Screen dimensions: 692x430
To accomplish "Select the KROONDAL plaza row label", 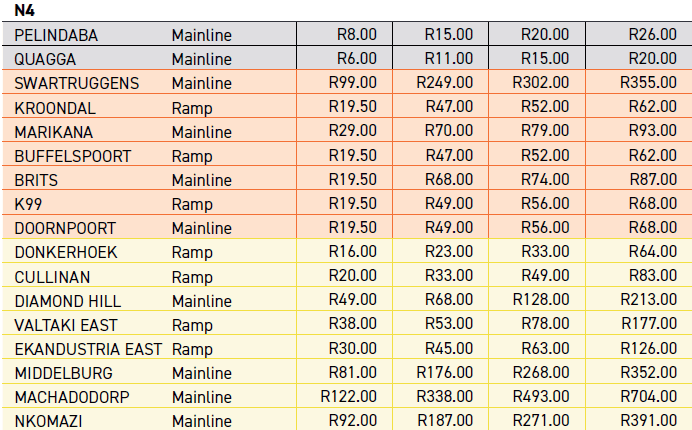I will click(56, 107).
